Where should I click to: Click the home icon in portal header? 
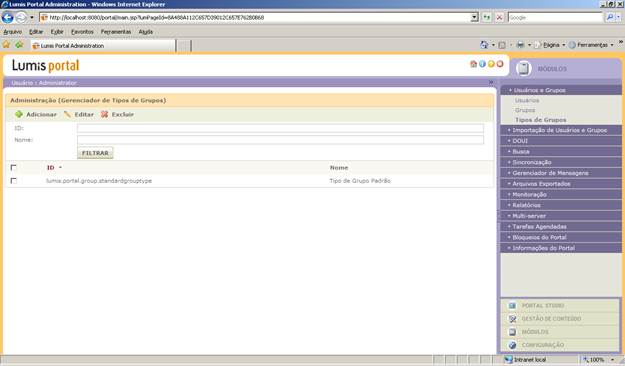pyautogui.click(x=474, y=64)
